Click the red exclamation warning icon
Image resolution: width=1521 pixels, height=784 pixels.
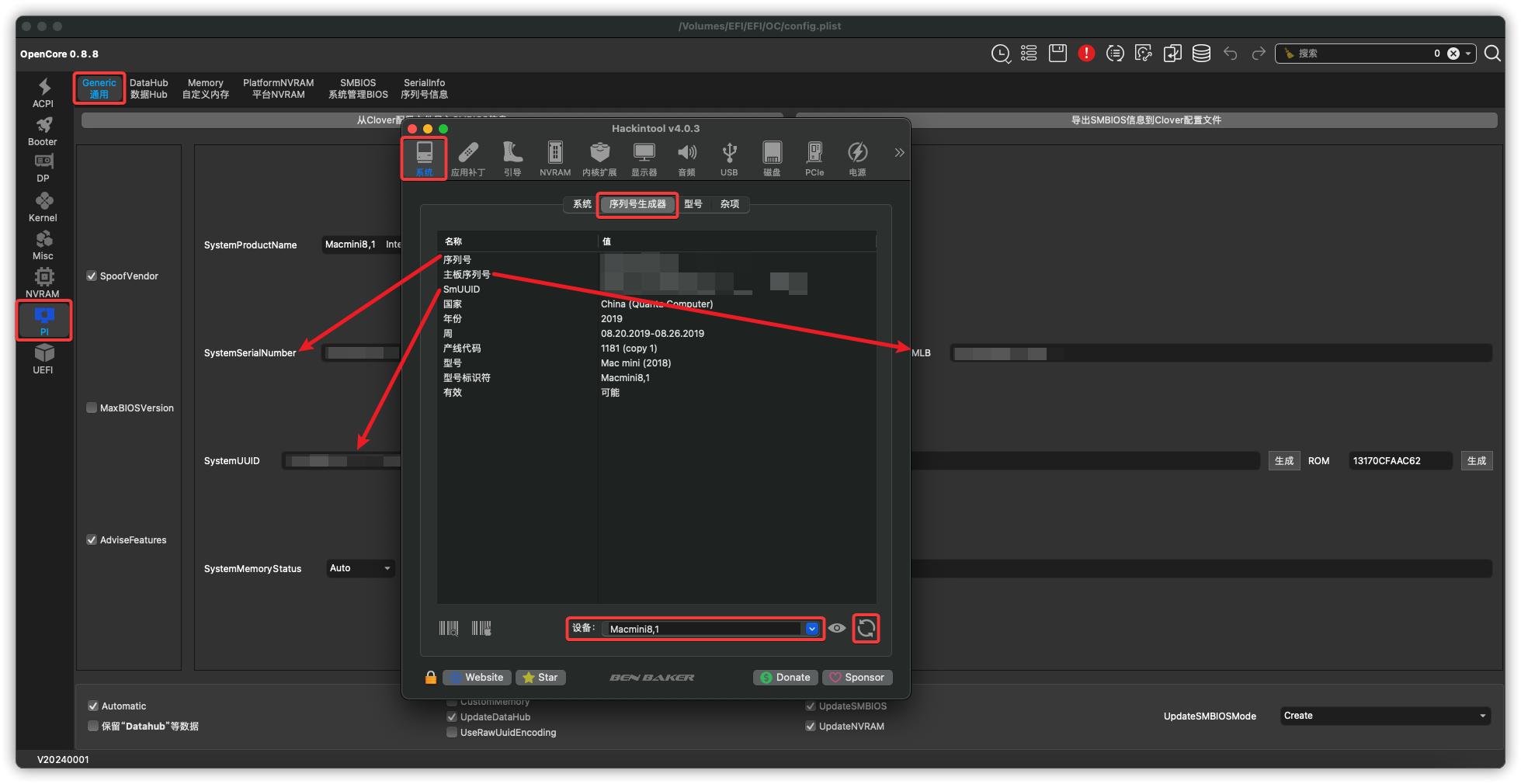pyautogui.click(x=1085, y=54)
